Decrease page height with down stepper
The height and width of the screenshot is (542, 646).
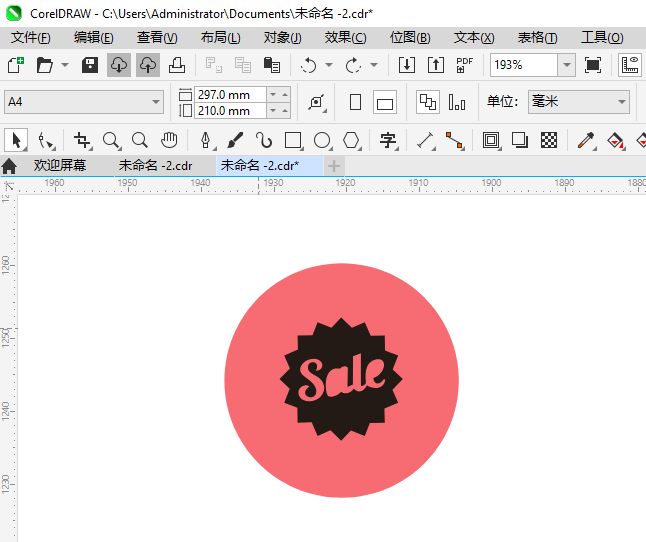click(x=273, y=111)
